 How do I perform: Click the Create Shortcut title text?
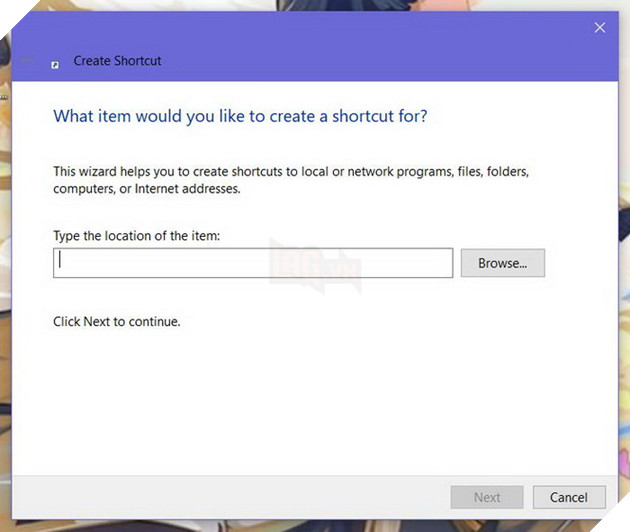click(x=117, y=61)
